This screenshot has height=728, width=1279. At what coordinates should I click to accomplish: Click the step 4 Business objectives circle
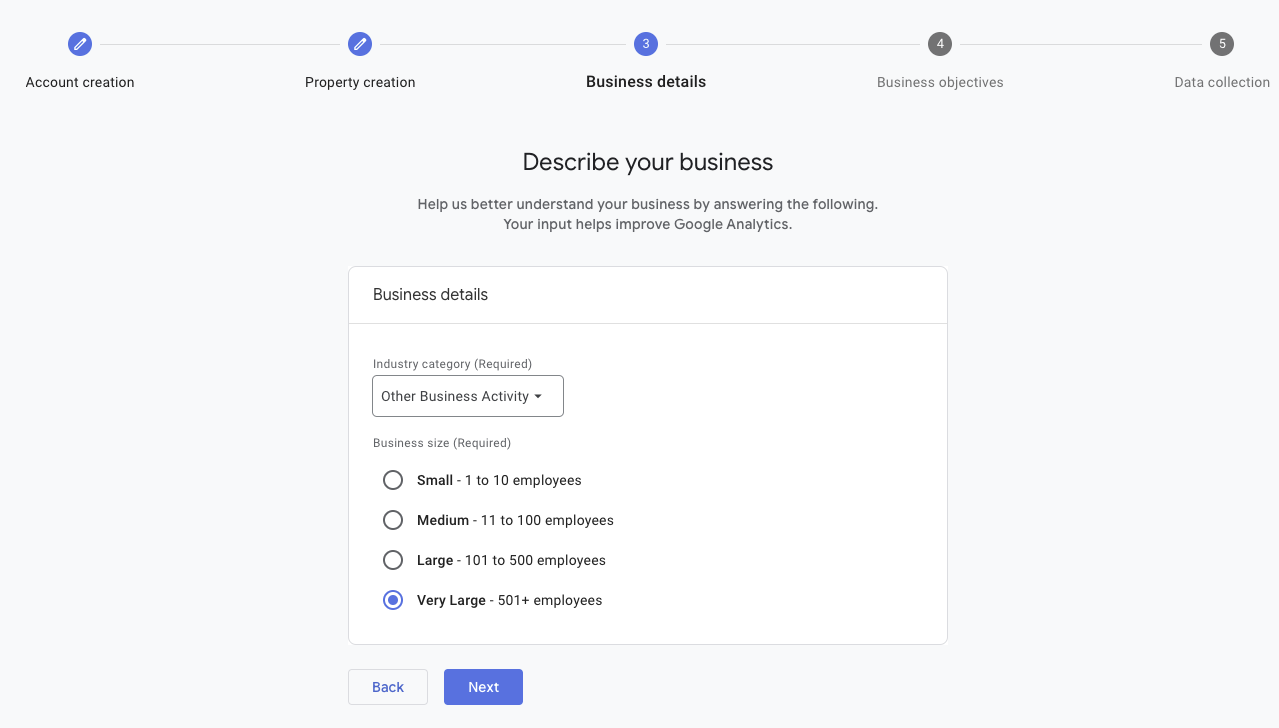tap(940, 44)
